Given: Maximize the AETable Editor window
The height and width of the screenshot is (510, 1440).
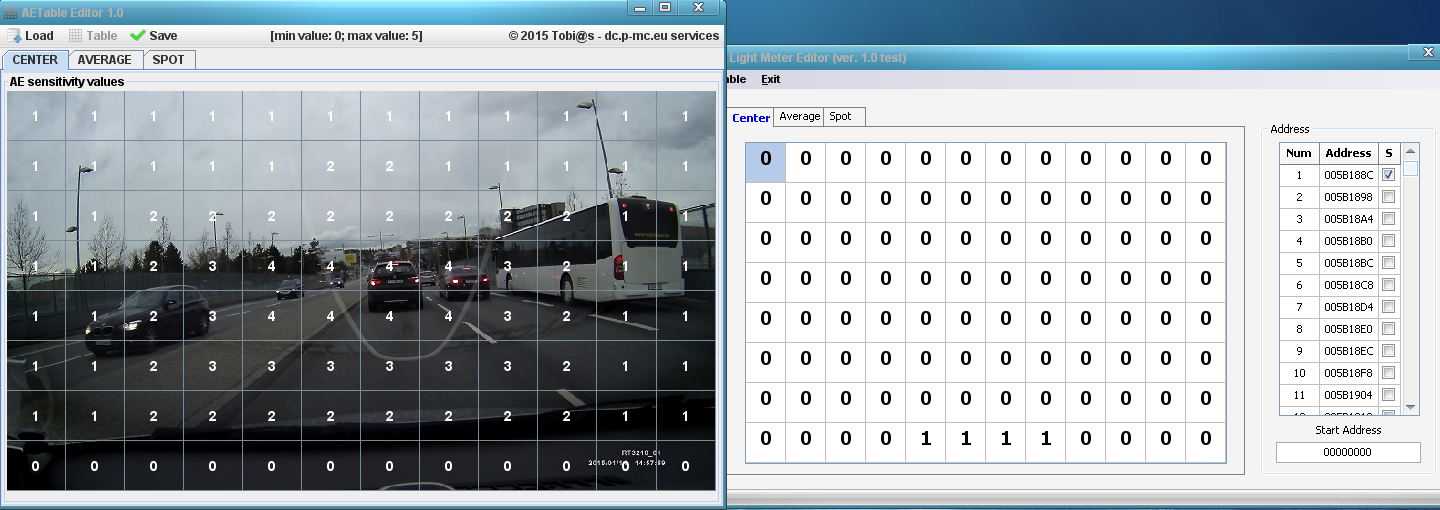Looking at the screenshot, I should [665, 7].
